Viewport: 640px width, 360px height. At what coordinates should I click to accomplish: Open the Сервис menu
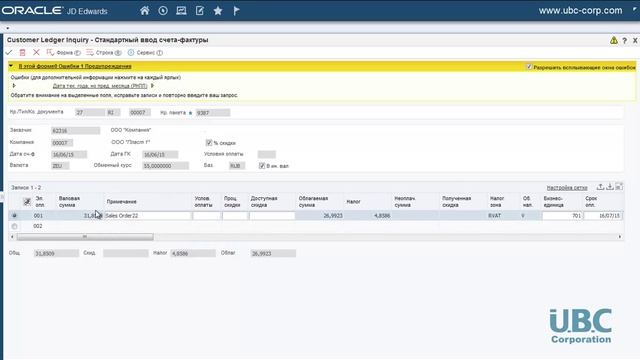click(x=145, y=53)
